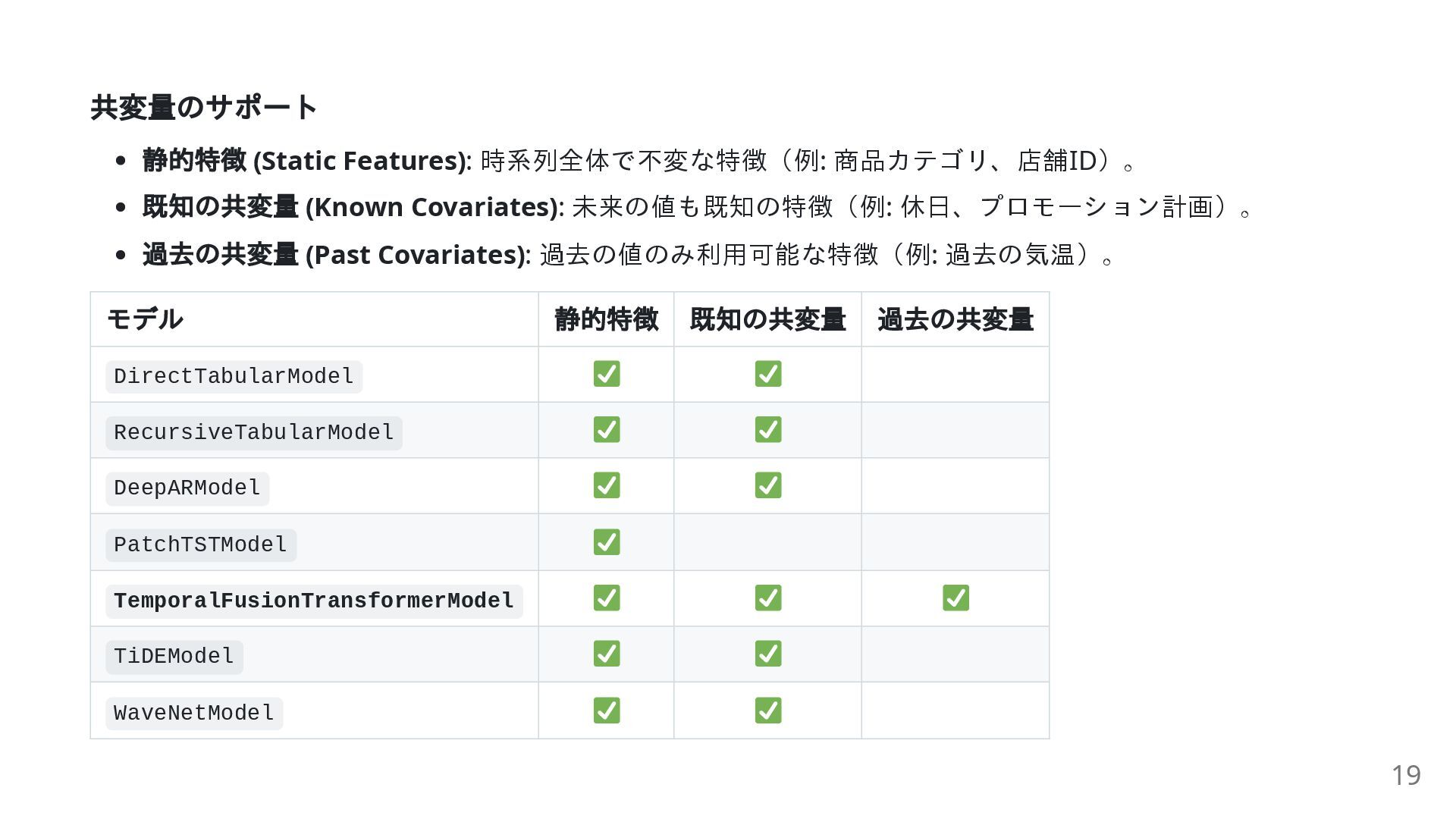Image resolution: width=1456 pixels, height=819 pixels.
Task: Select the 静的特徴 column header
Action: coord(607,319)
